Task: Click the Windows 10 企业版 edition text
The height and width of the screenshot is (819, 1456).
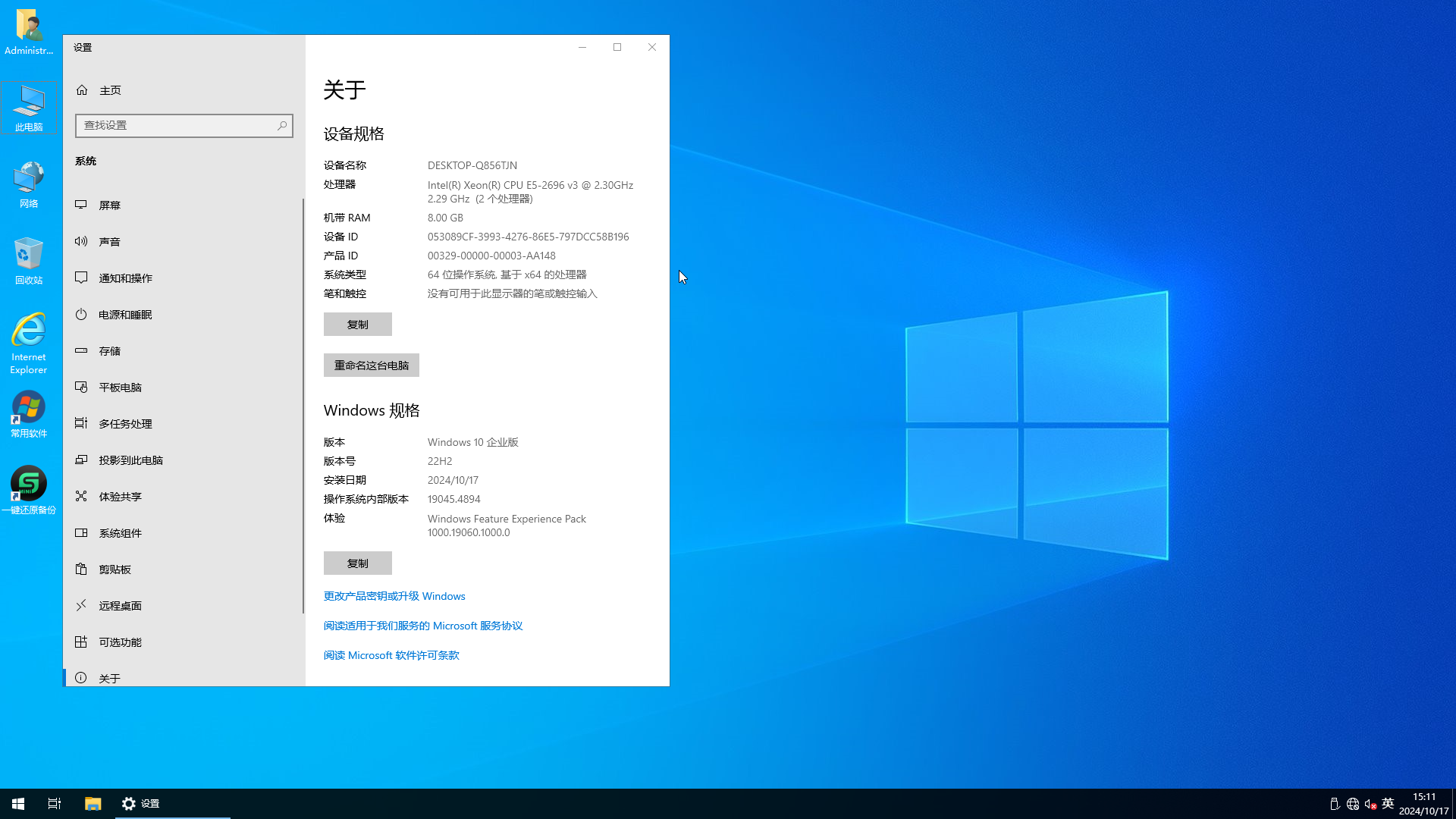Action: point(473,442)
